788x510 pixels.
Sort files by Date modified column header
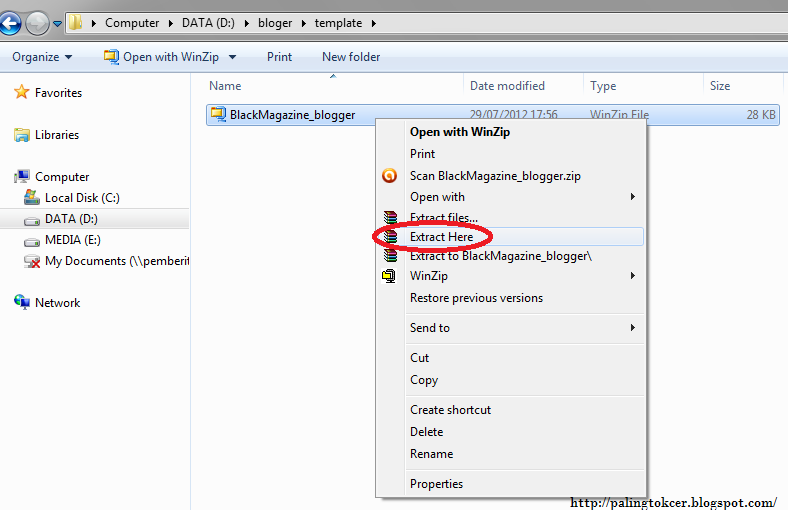507,86
